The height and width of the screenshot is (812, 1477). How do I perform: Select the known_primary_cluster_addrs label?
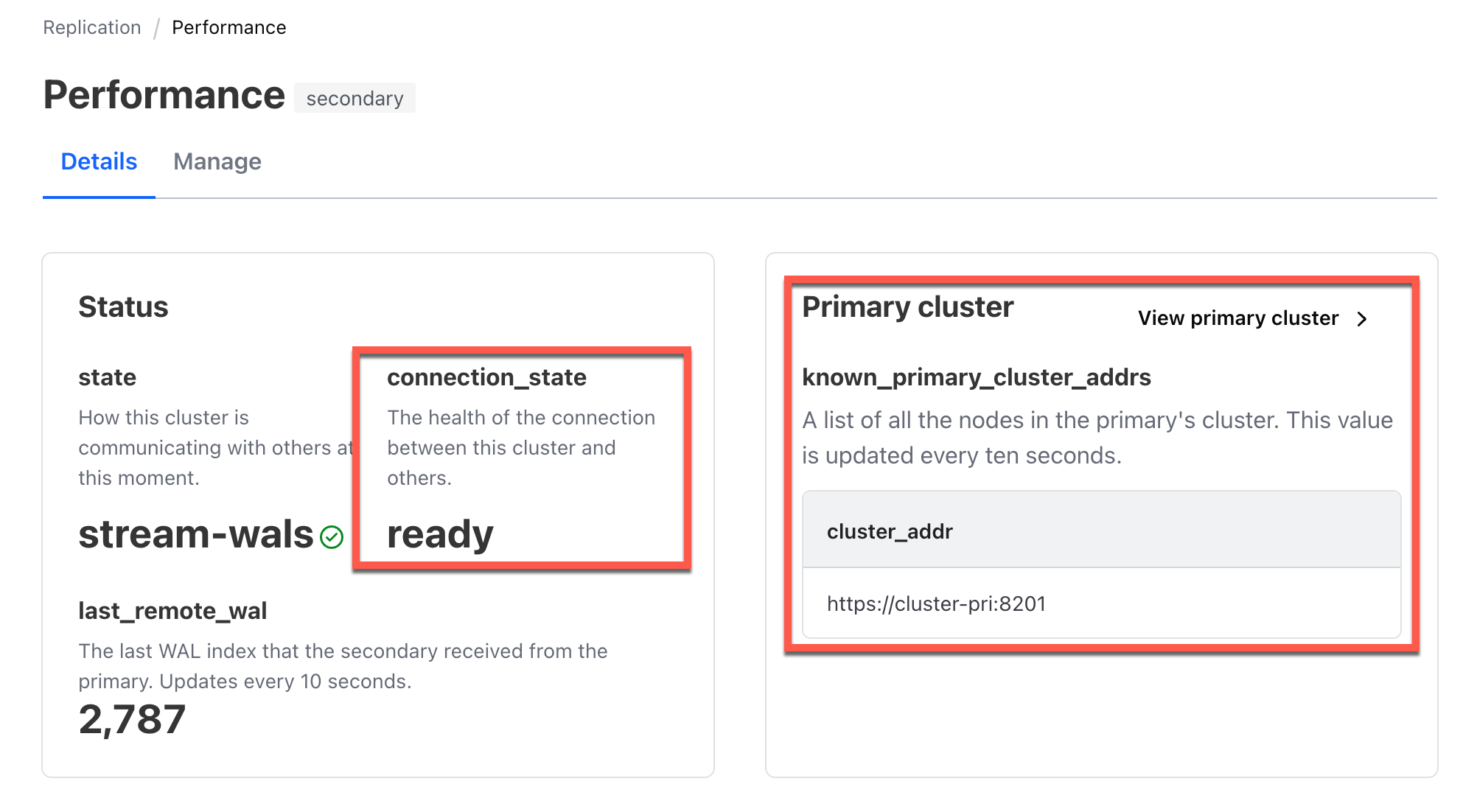(x=975, y=377)
